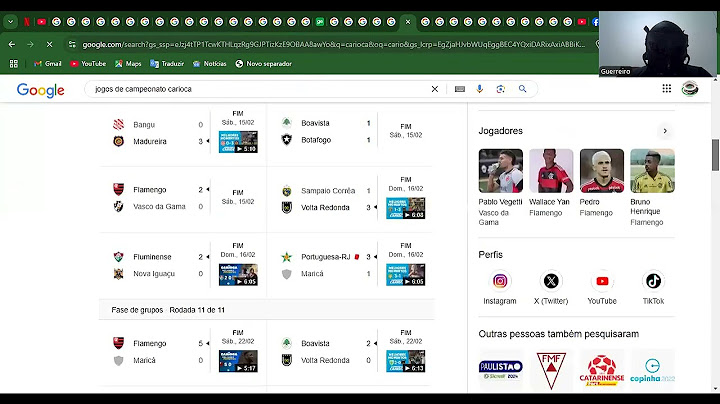This screenshot has width=720, height=404.
Task: Open the Netflix tab
Action: coord(27,22)
